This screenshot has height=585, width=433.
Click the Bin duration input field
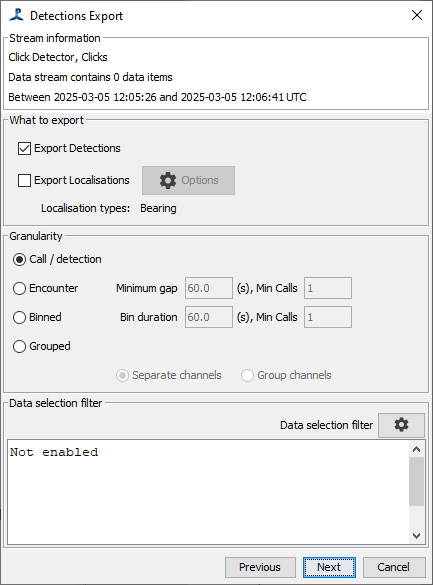[x=209, y=317]
